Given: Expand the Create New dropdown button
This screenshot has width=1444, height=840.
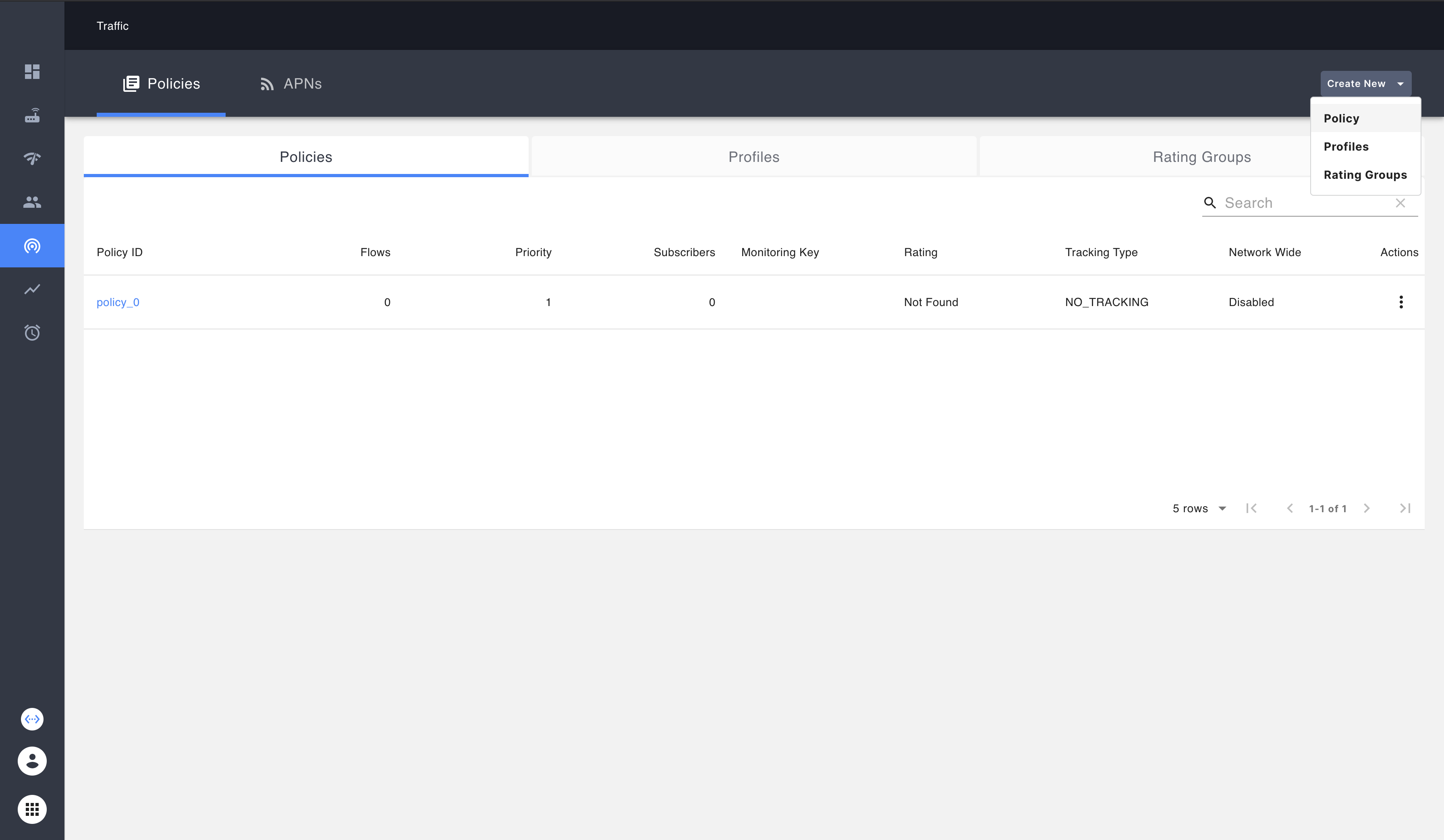Looking at the screenshot, I should coord(1365,84).
